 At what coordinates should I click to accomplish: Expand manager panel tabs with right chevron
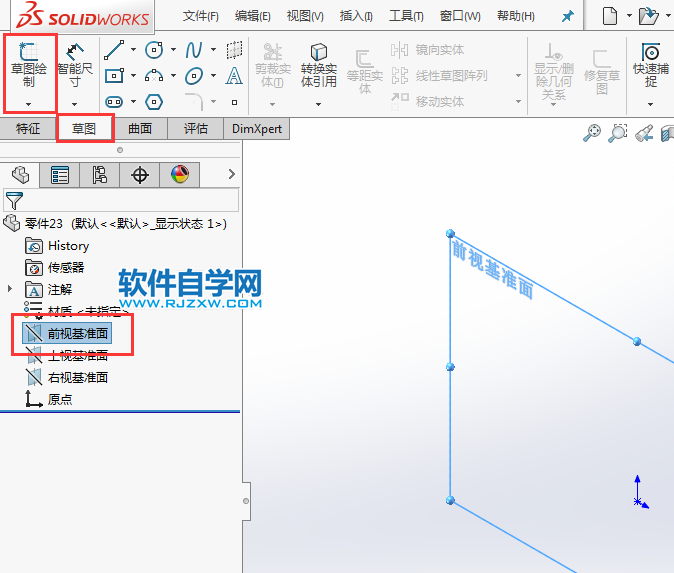point(232,174)
